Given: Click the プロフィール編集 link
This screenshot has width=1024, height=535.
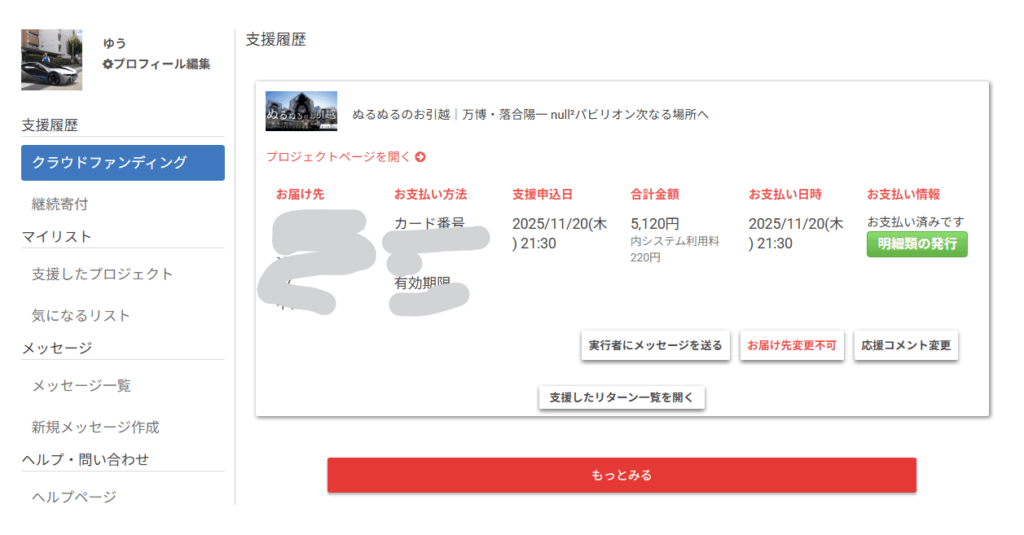Looking at the screenshot, I should point(162,64).
